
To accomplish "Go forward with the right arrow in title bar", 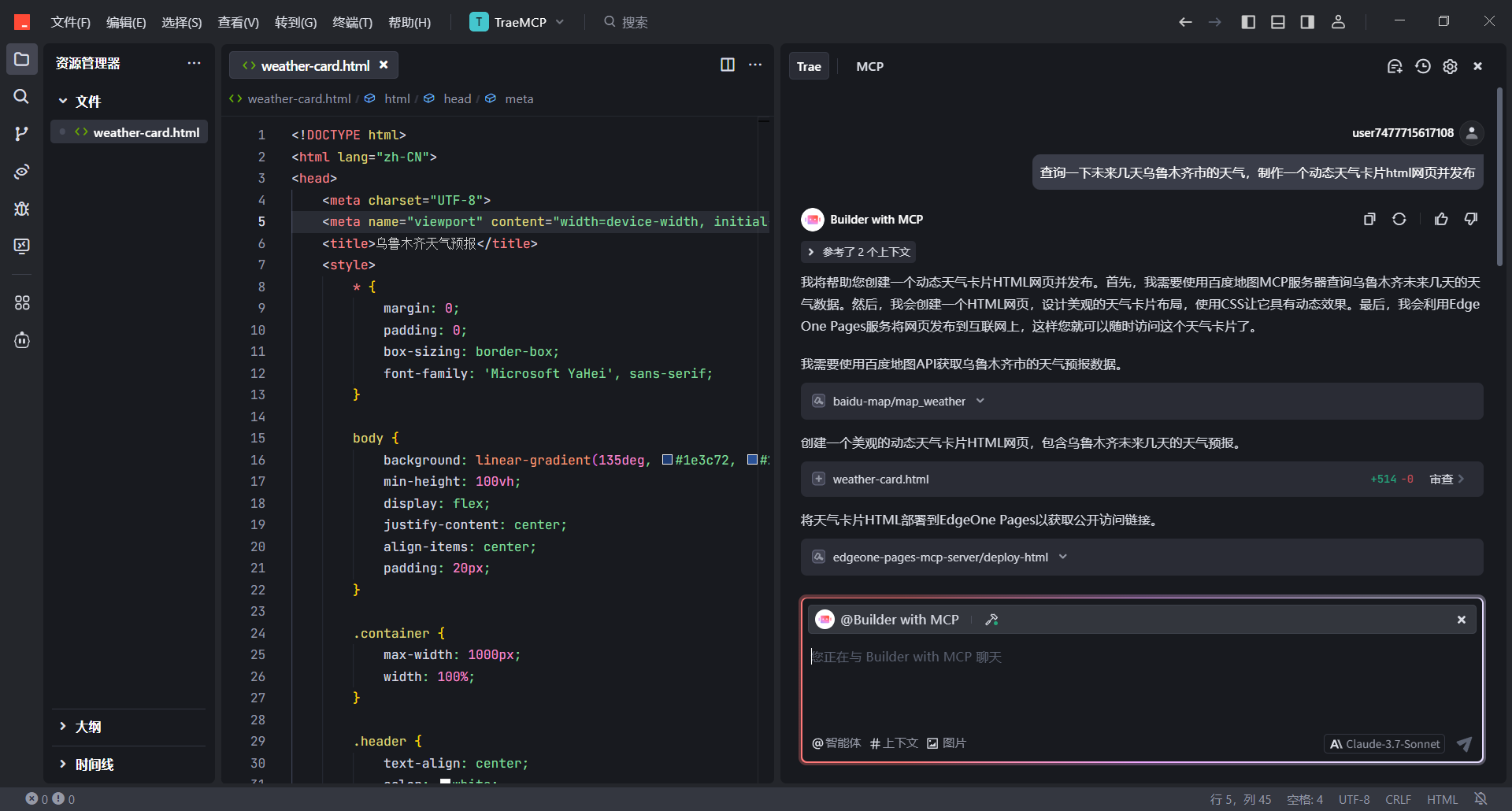I will point(1215,22).
